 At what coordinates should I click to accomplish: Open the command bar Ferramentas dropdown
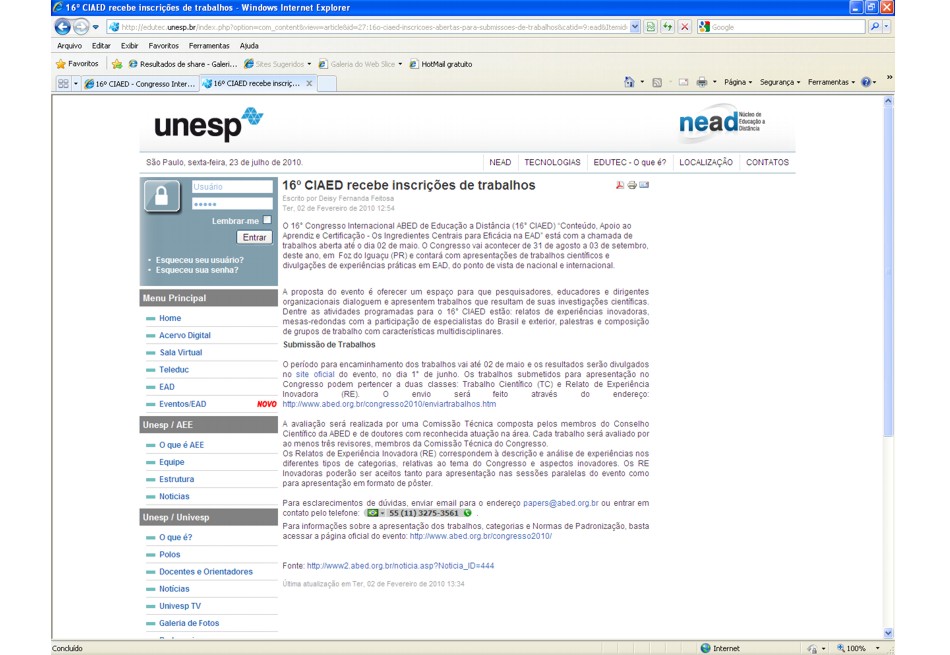831,82
